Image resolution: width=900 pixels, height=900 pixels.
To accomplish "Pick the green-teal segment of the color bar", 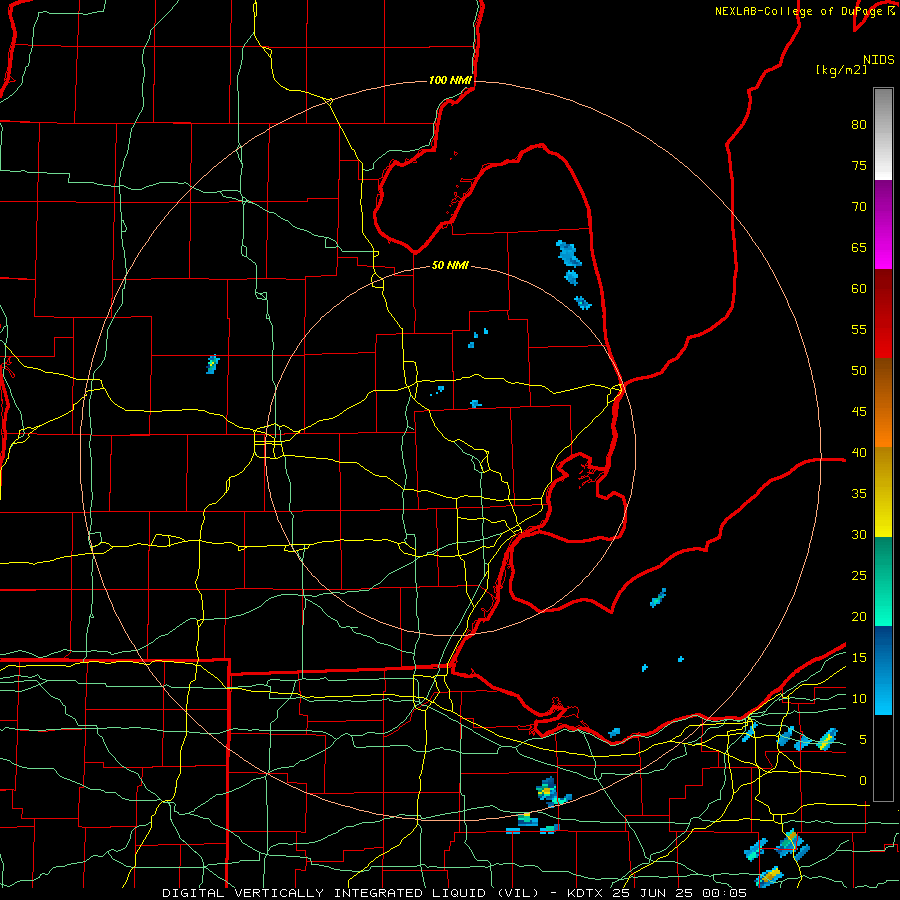I will click(x=883, y=581).
